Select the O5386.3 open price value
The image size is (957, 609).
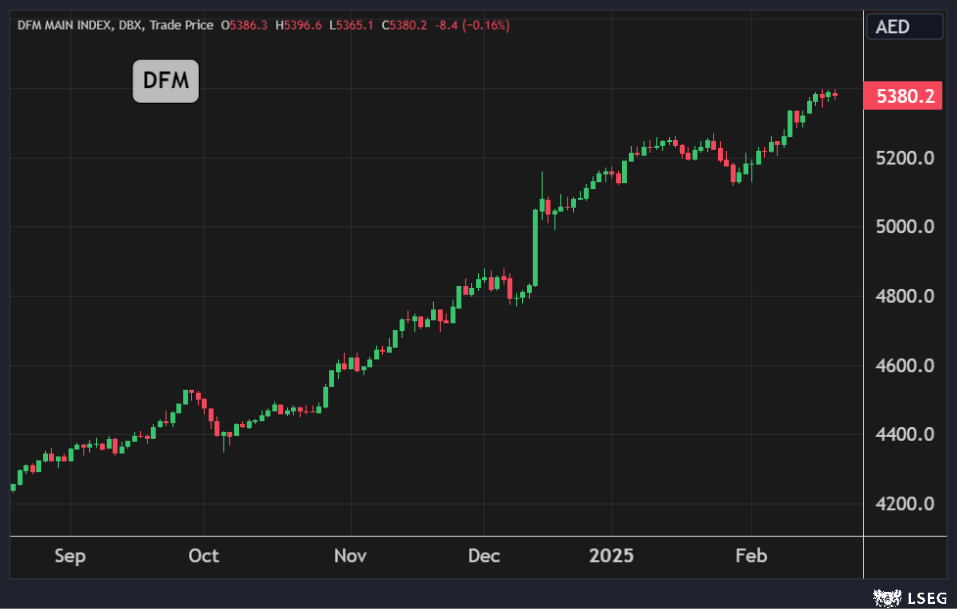[x=243, y=25]
